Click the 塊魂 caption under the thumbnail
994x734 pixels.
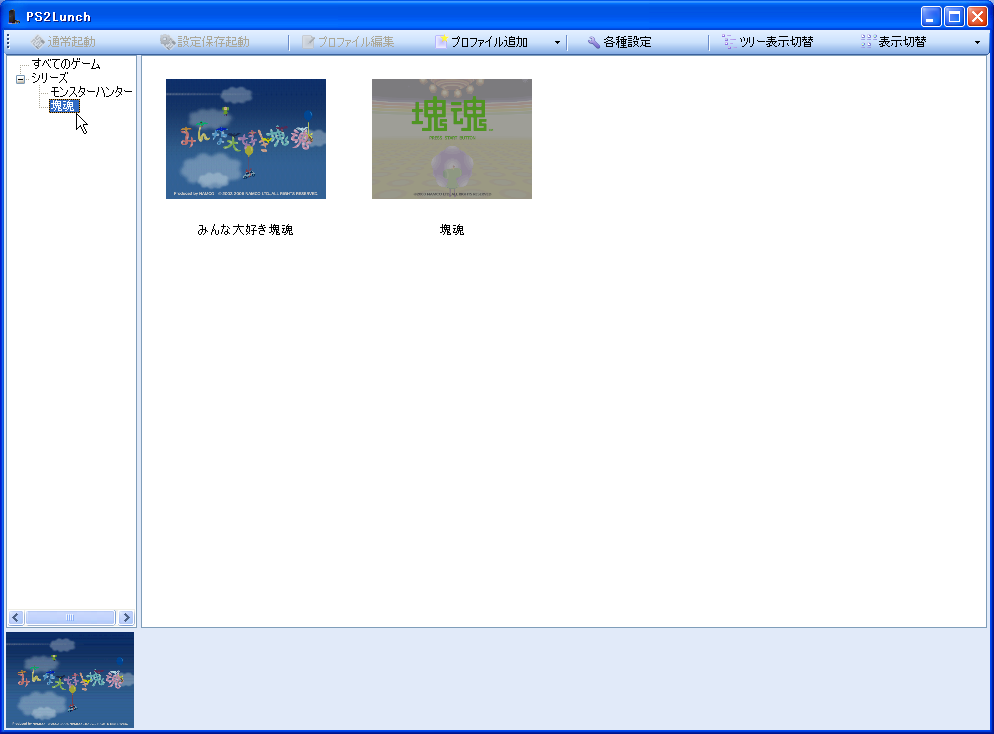(x=452, y=230)
